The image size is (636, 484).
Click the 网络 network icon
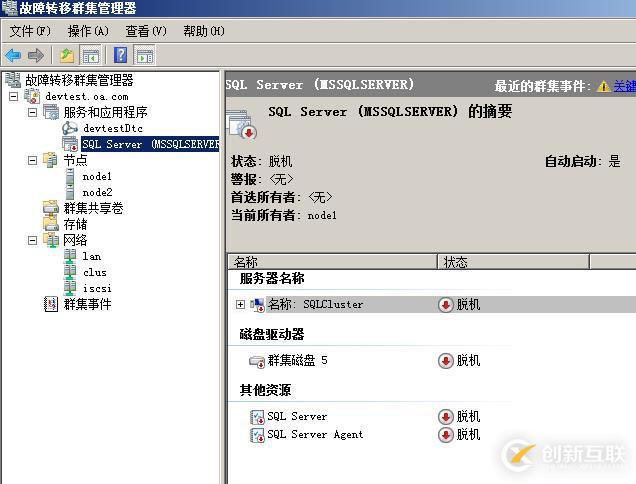click(x=52, y=240)
